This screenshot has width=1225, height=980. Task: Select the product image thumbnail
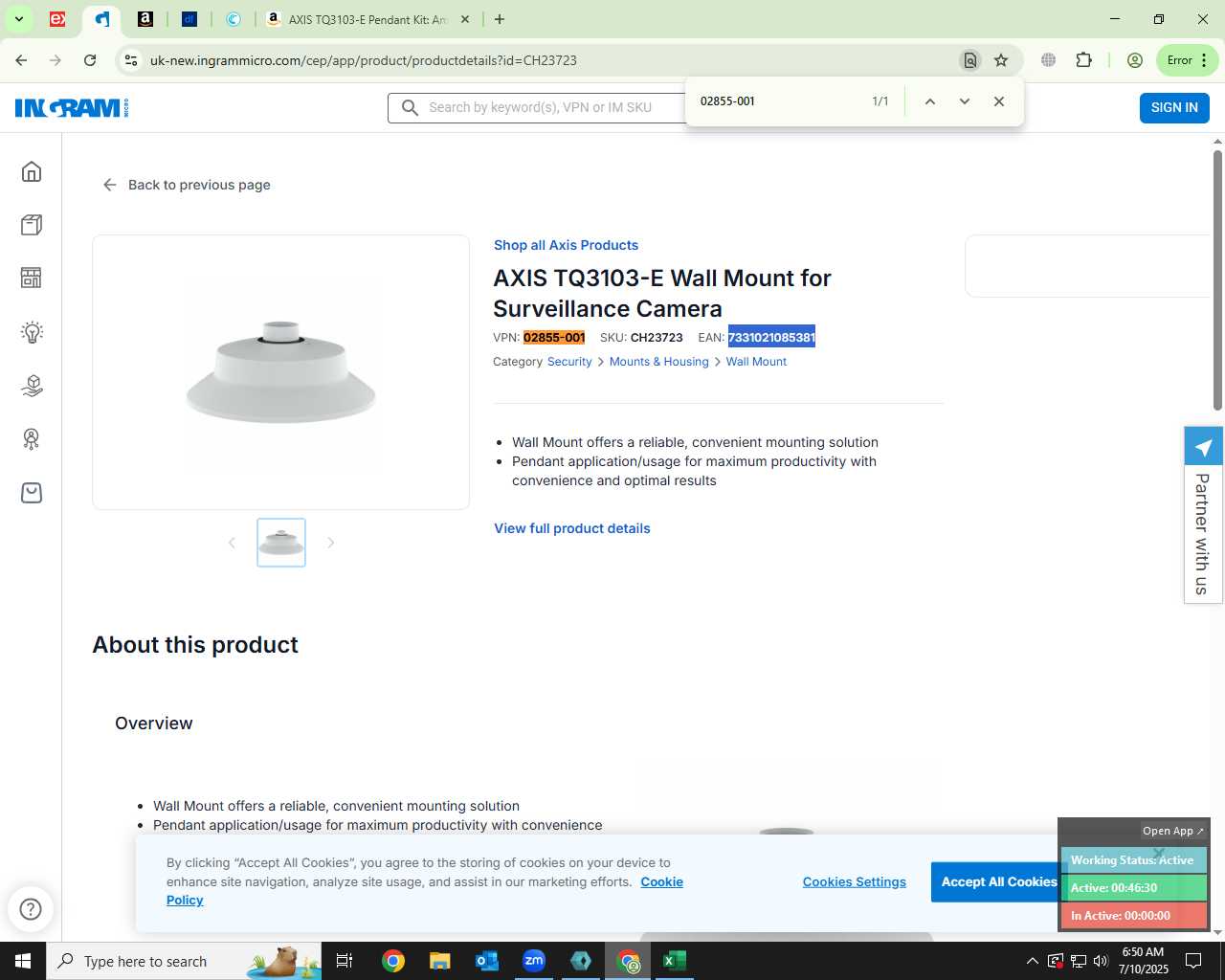click(x=281, y=543)
